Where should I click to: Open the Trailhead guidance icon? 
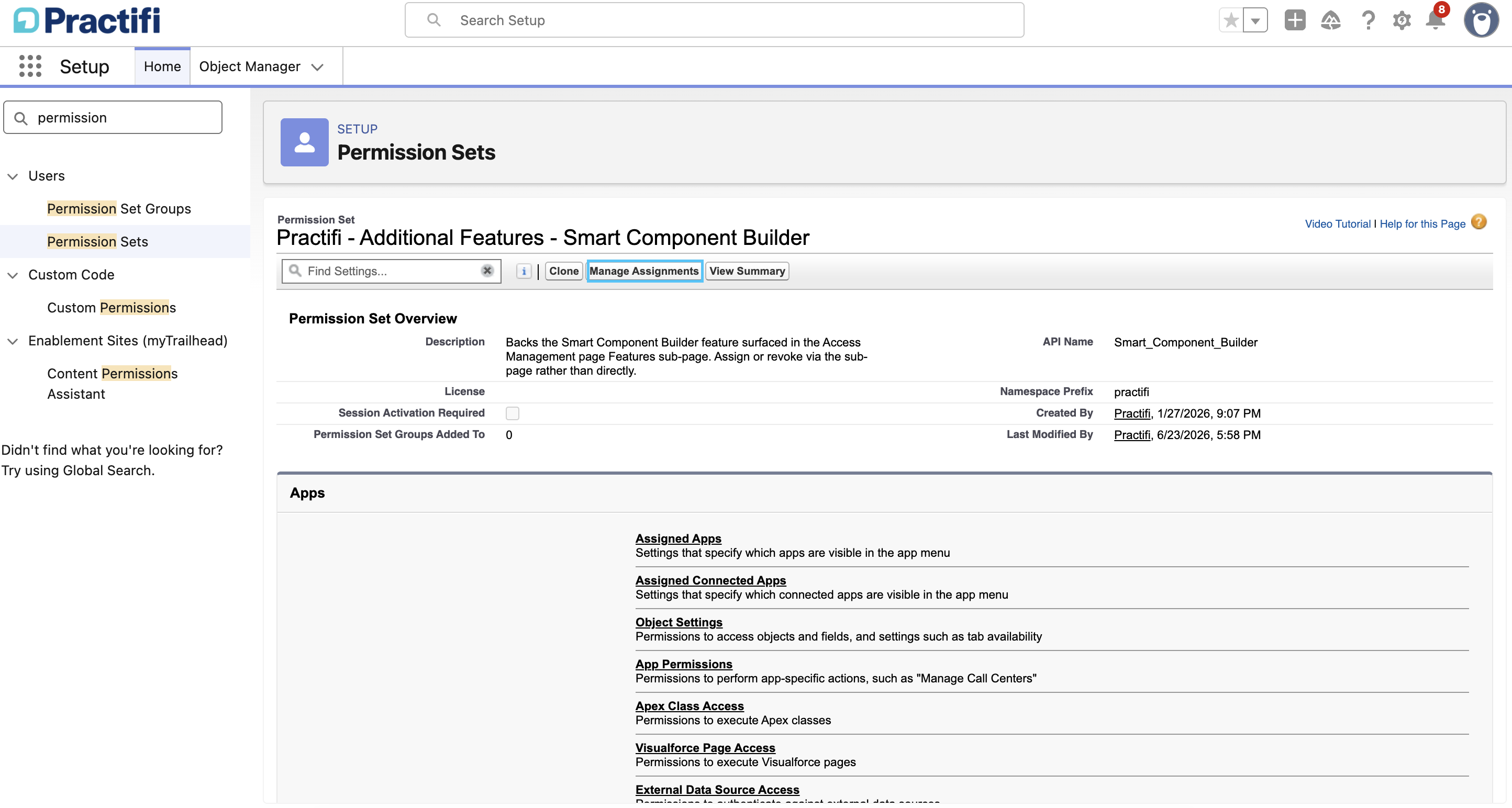[1331, 20]
